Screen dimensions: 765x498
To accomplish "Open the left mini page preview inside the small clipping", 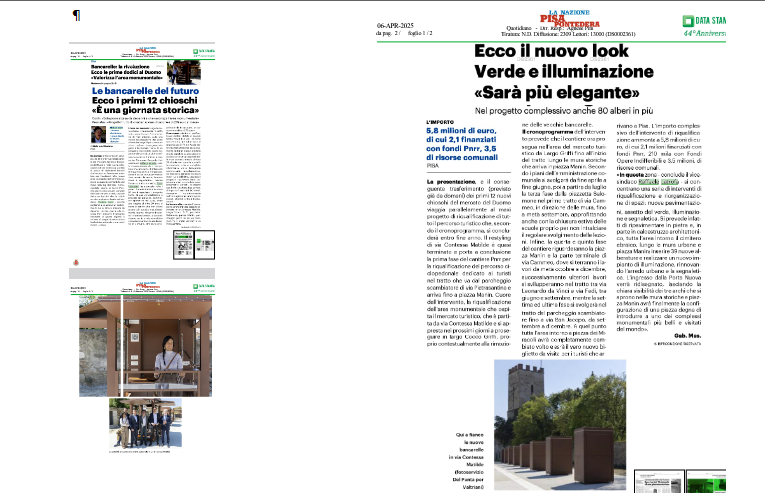I will [x=183, y=244].
